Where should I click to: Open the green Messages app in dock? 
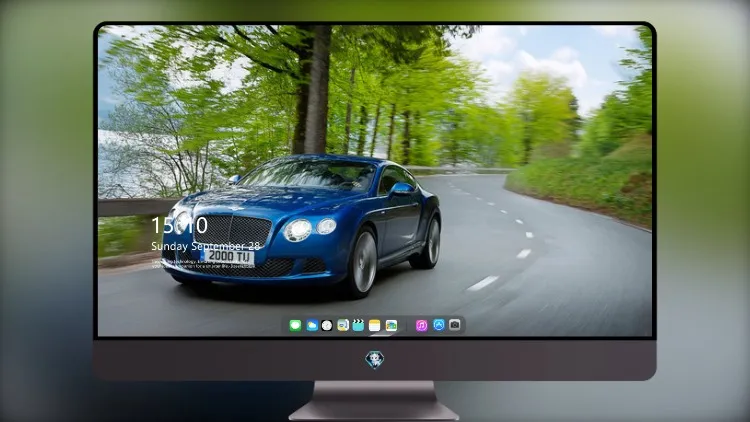tap(295, 325)
